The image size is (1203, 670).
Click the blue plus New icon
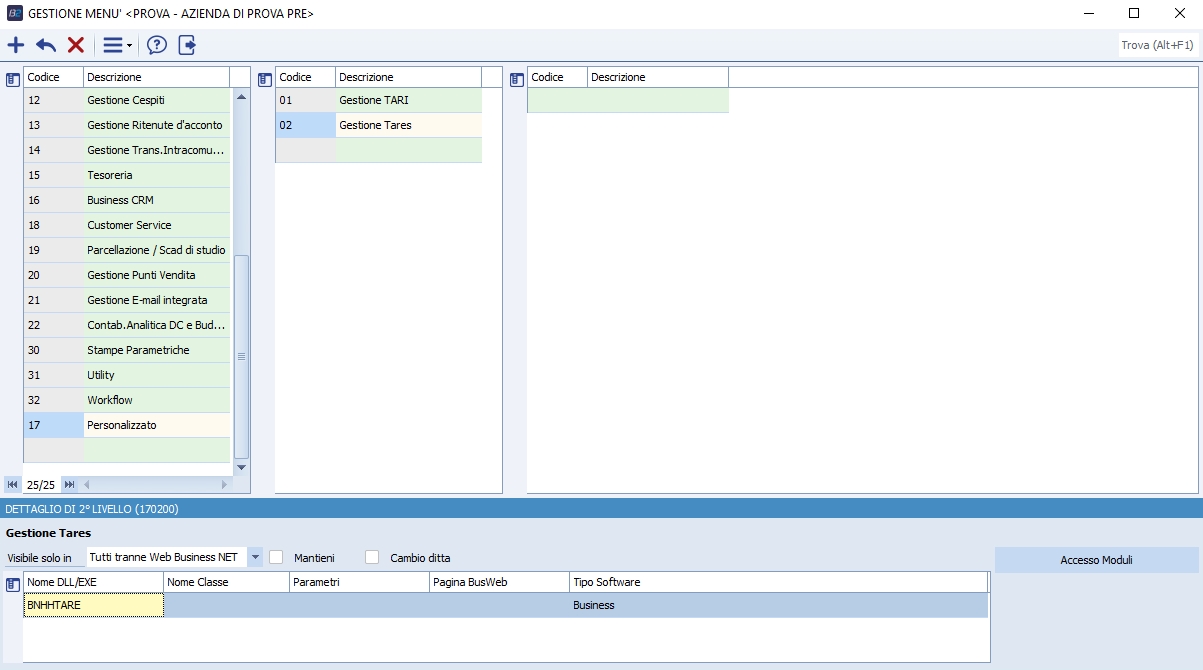click(x=16, y=45)
